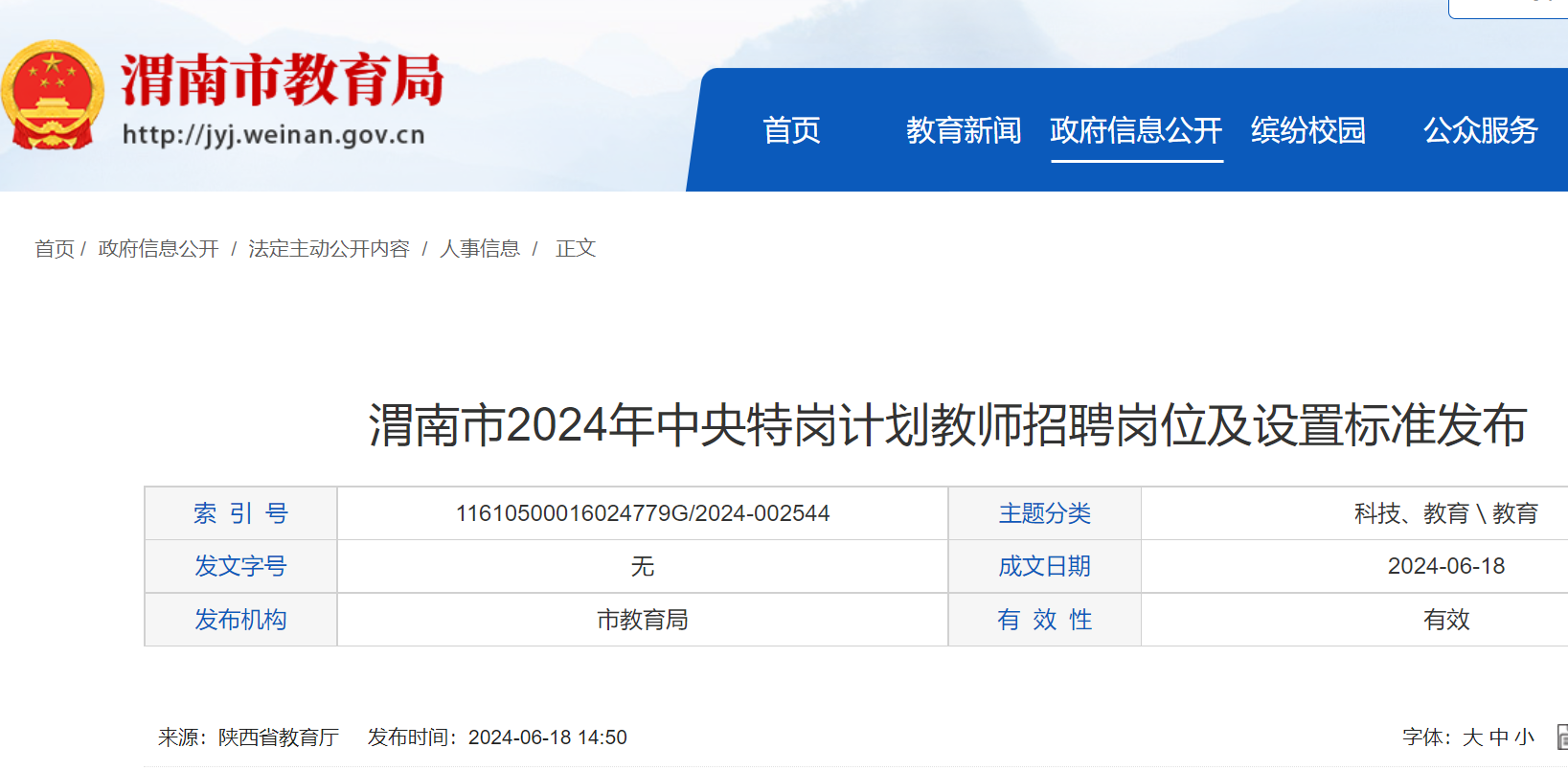Click the 渭南市教育局 site title
The height and width of the screenshot is (771, 1568).
point(283,79)
